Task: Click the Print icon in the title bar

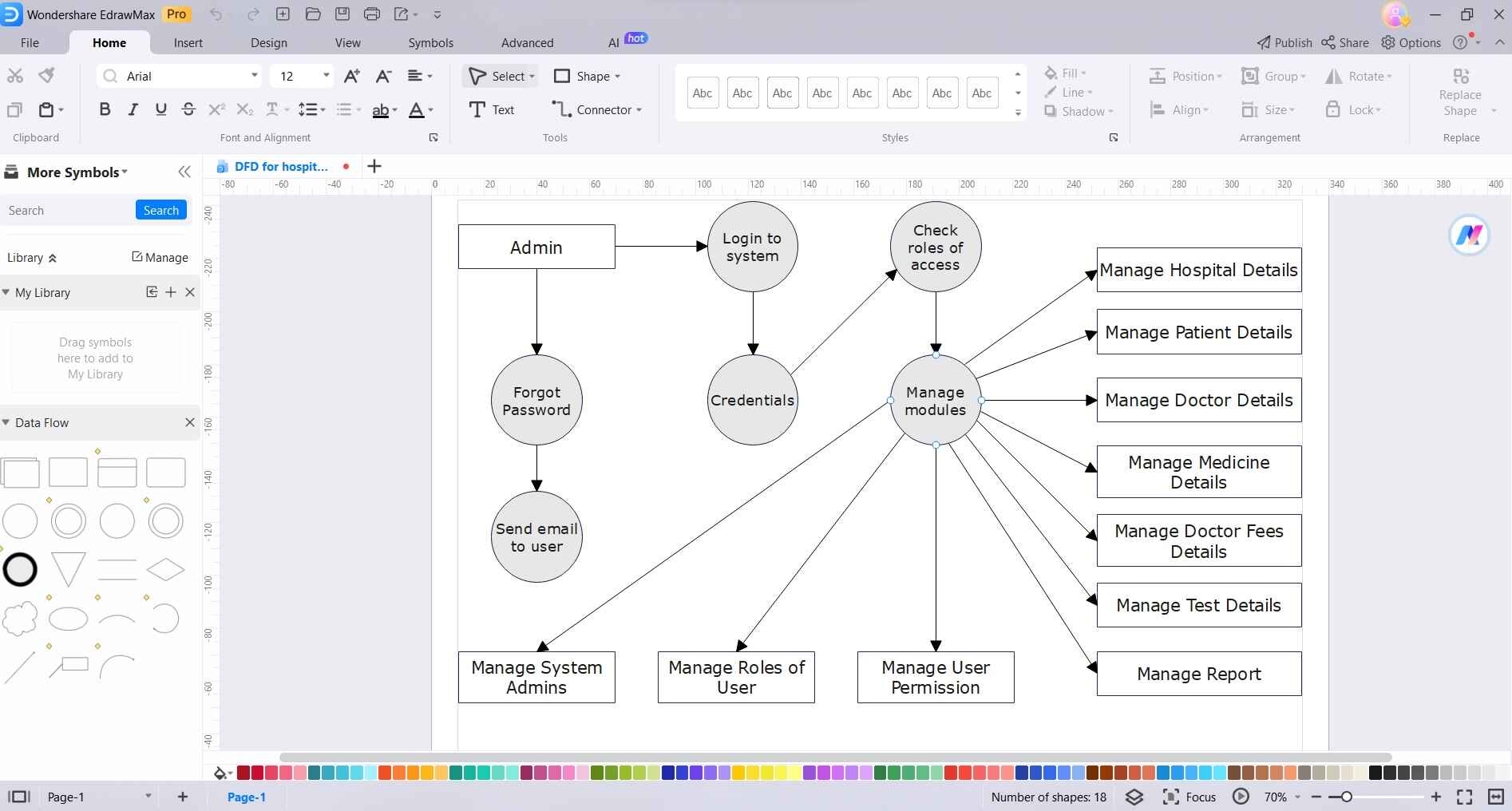Action: tap(371, 14)
